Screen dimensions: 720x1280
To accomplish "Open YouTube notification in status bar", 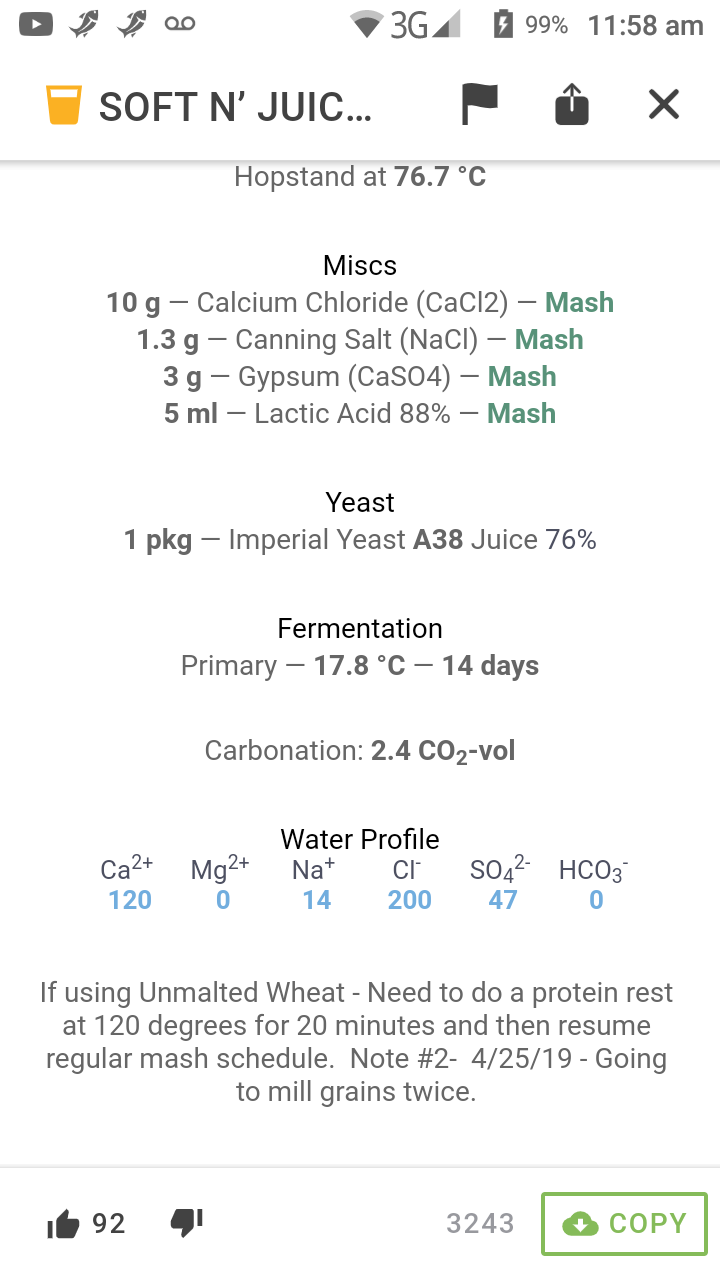I will point(35,24).
